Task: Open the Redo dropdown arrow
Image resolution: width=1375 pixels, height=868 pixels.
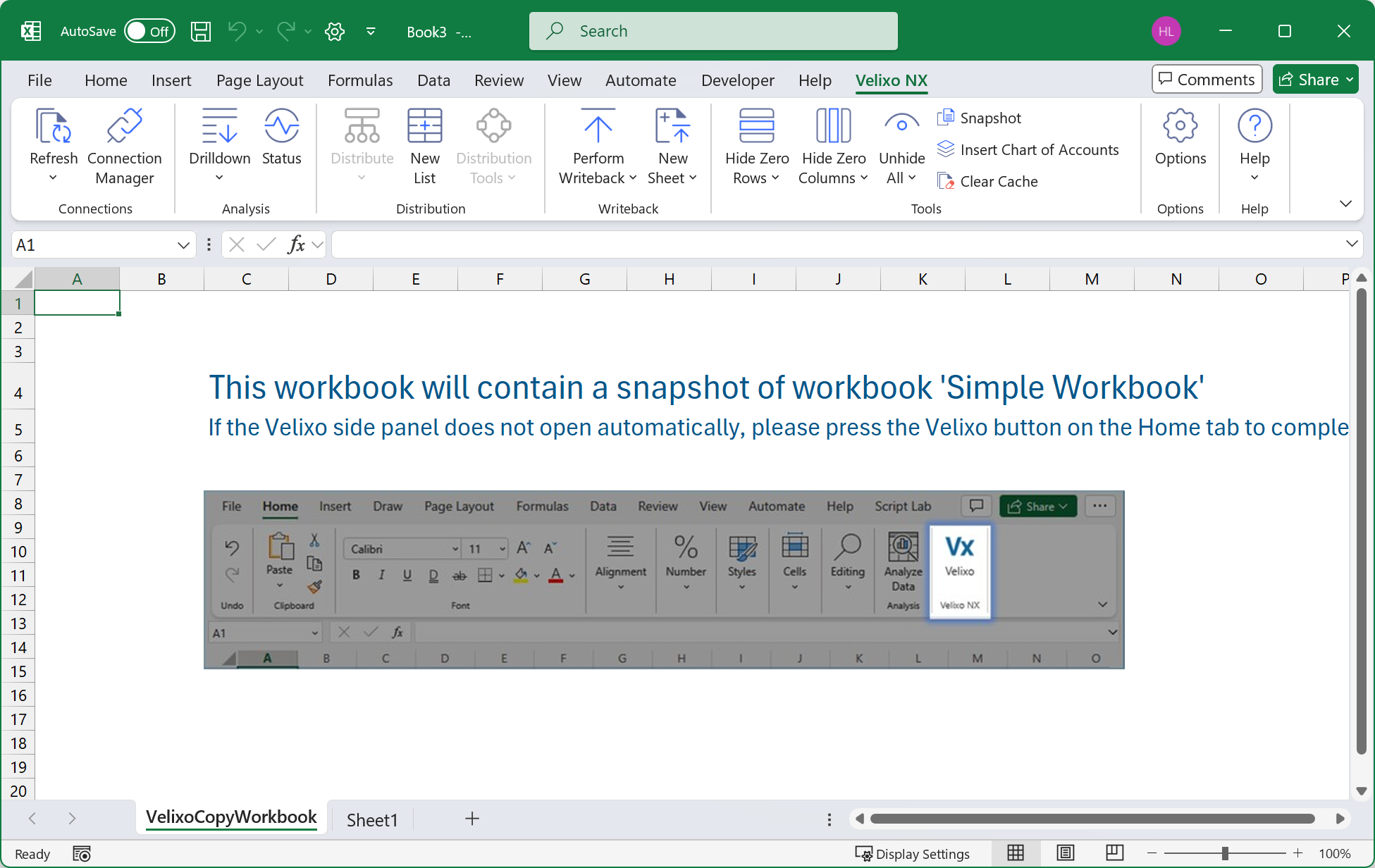Action: [x=308, y=31]
